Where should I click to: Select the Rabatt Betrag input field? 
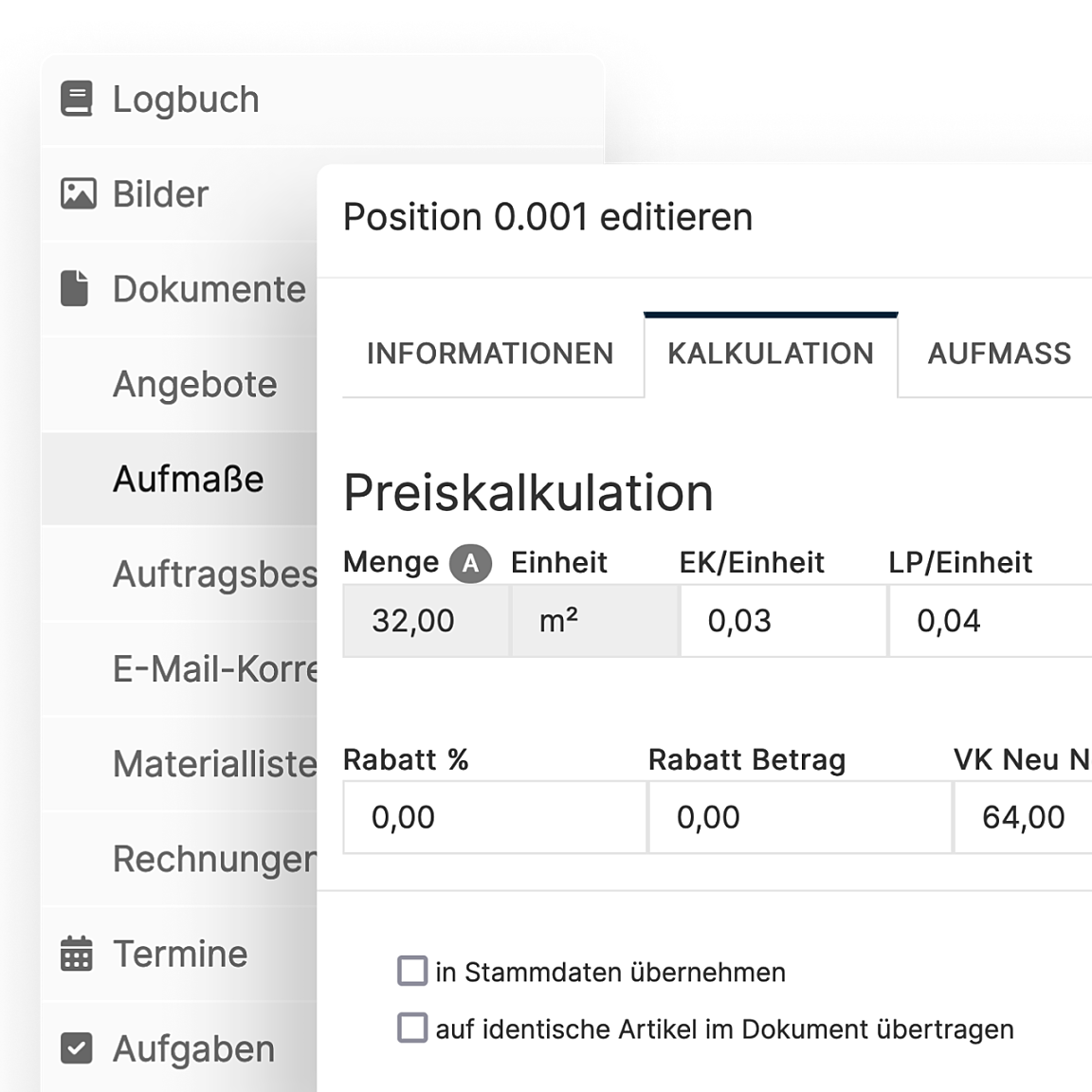pyautogui.click(x=800, y=817)
